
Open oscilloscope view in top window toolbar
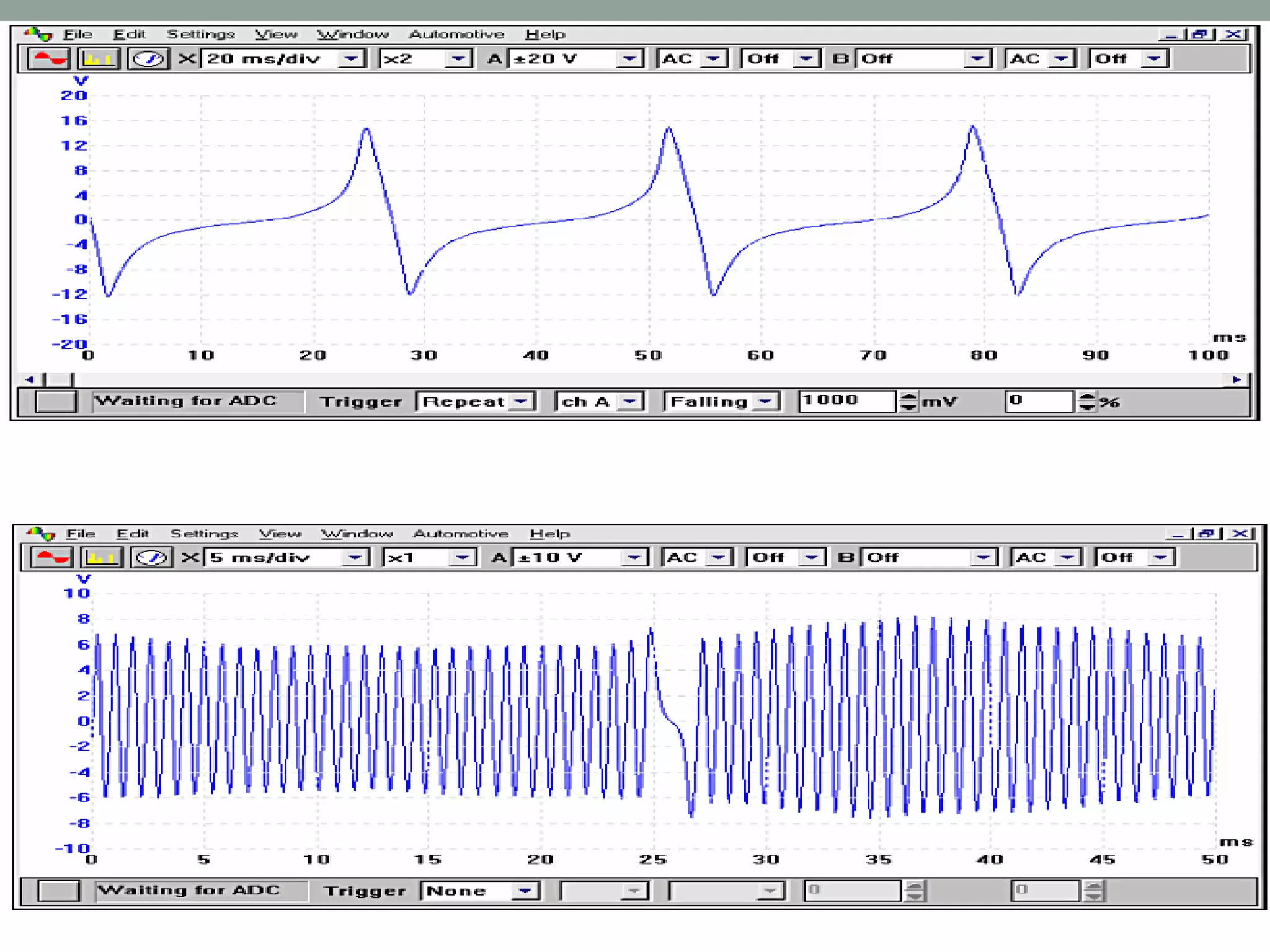click(49, 59)
